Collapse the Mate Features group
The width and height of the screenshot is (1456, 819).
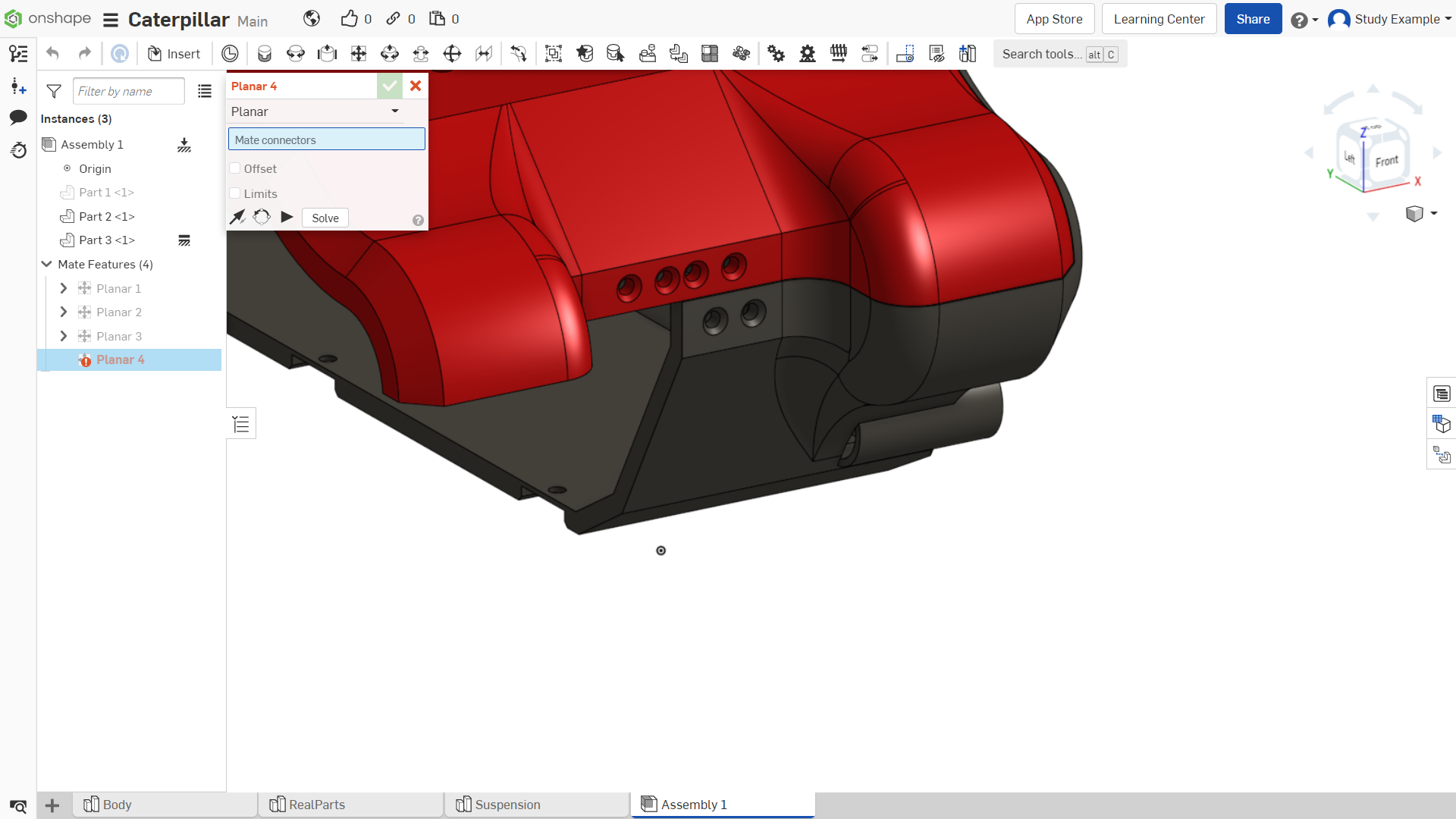click(46, 264)
